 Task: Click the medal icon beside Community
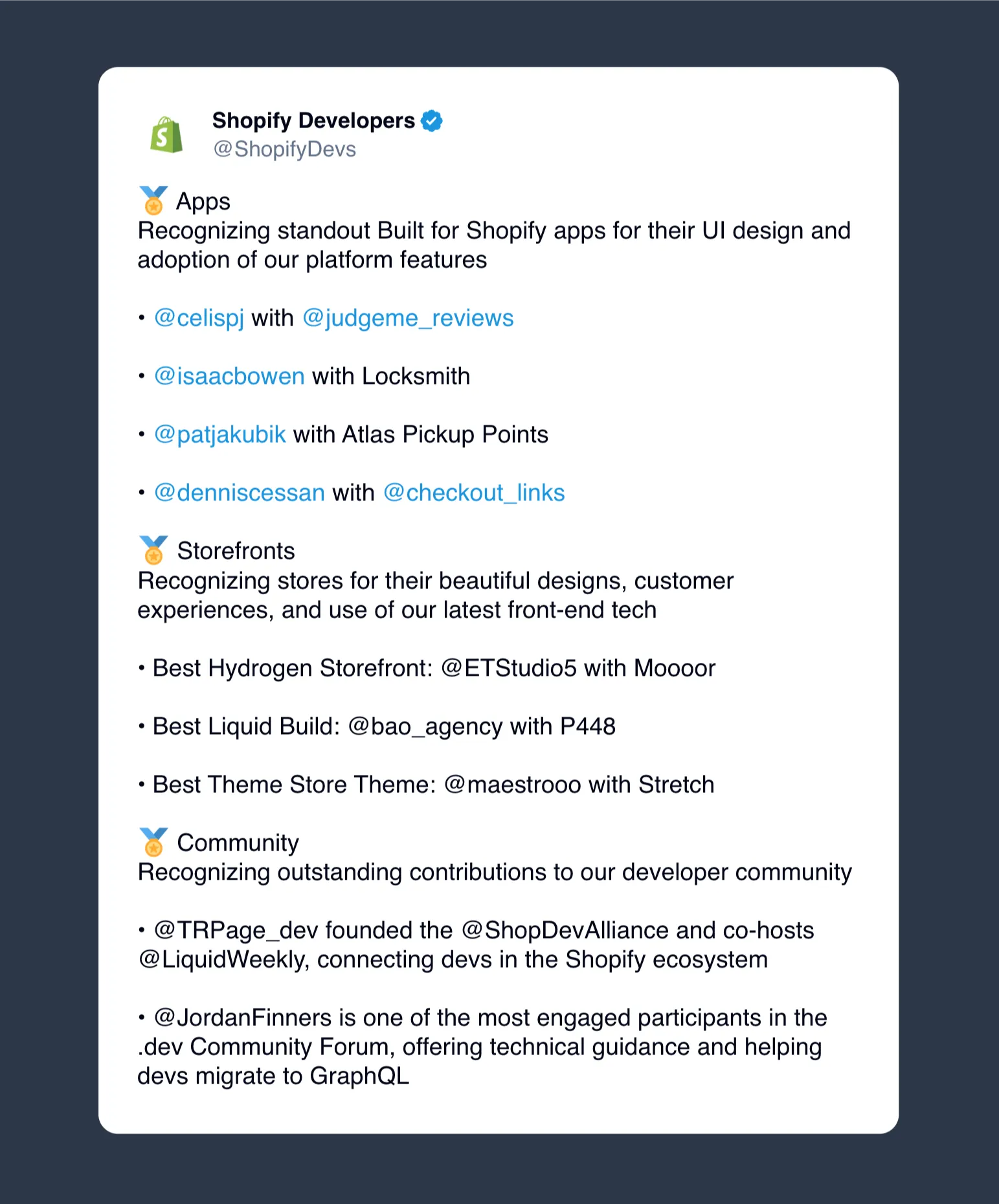(x=153, y=842)
